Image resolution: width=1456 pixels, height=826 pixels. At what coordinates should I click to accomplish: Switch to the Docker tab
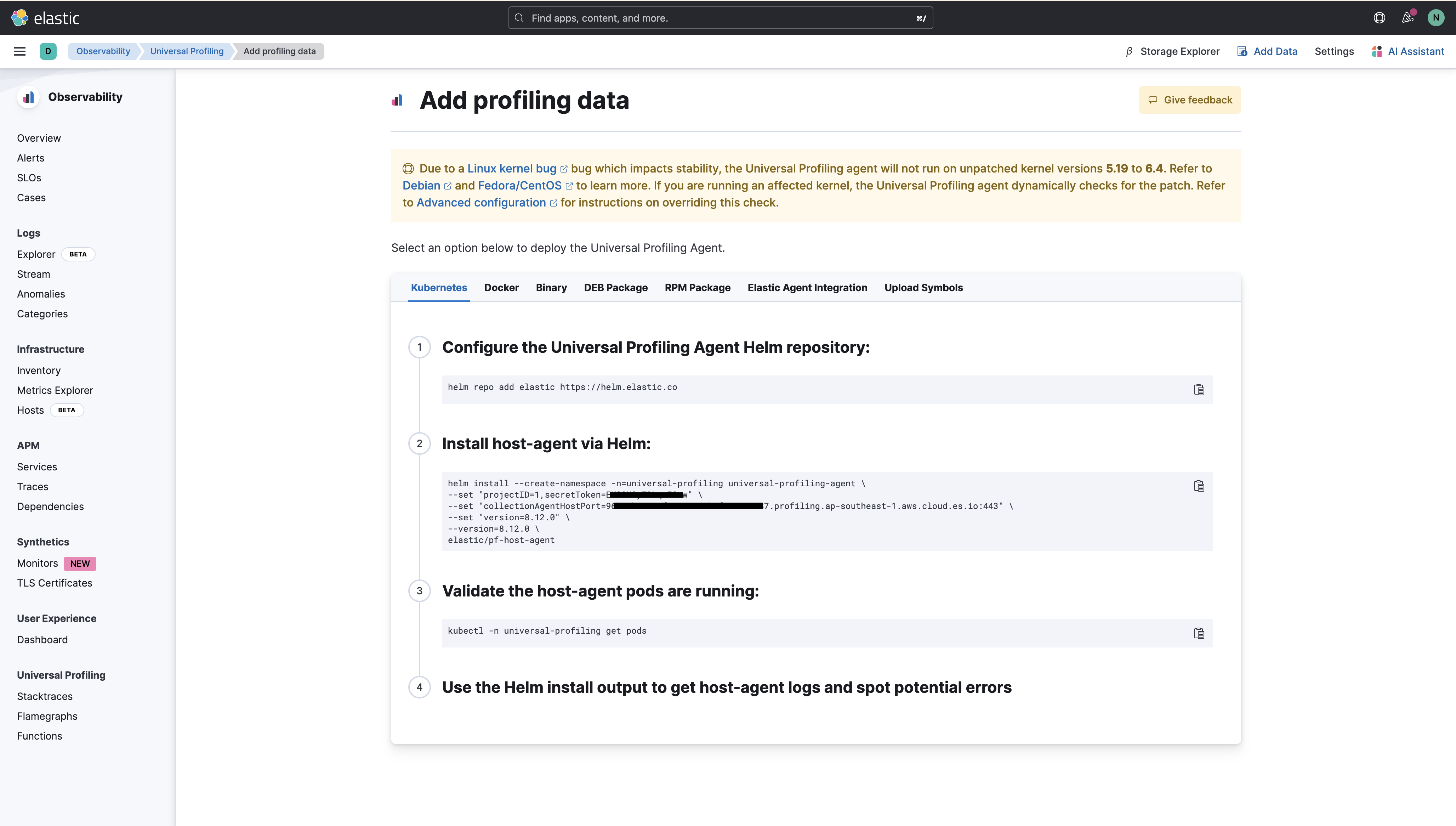tap(501, 288)
